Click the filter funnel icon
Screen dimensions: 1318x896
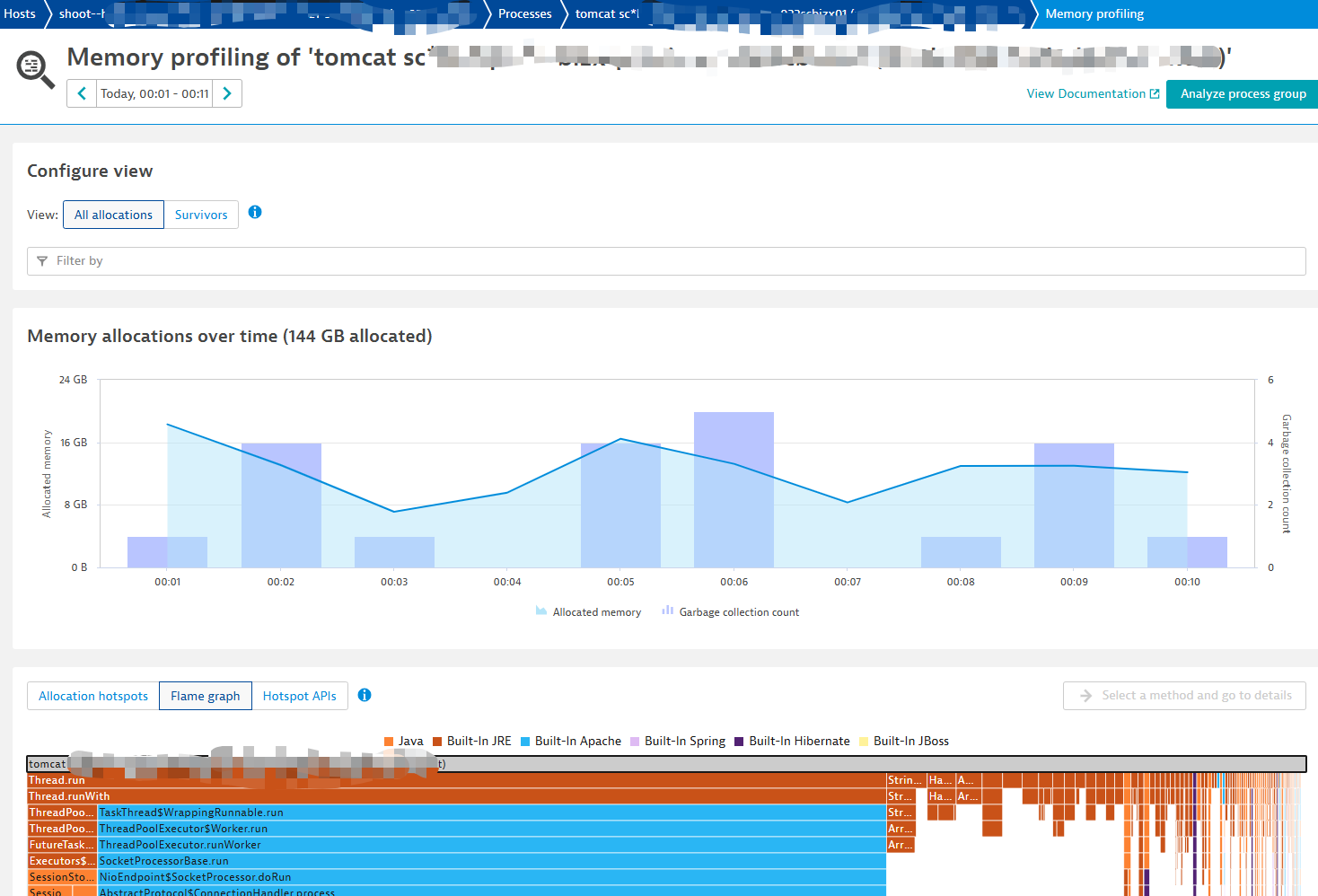tap(43, 260)
